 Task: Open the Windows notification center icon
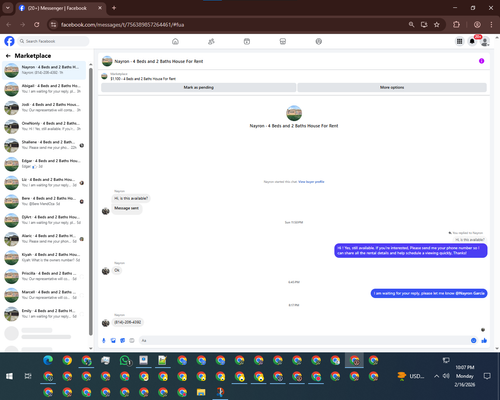point(487,376)
